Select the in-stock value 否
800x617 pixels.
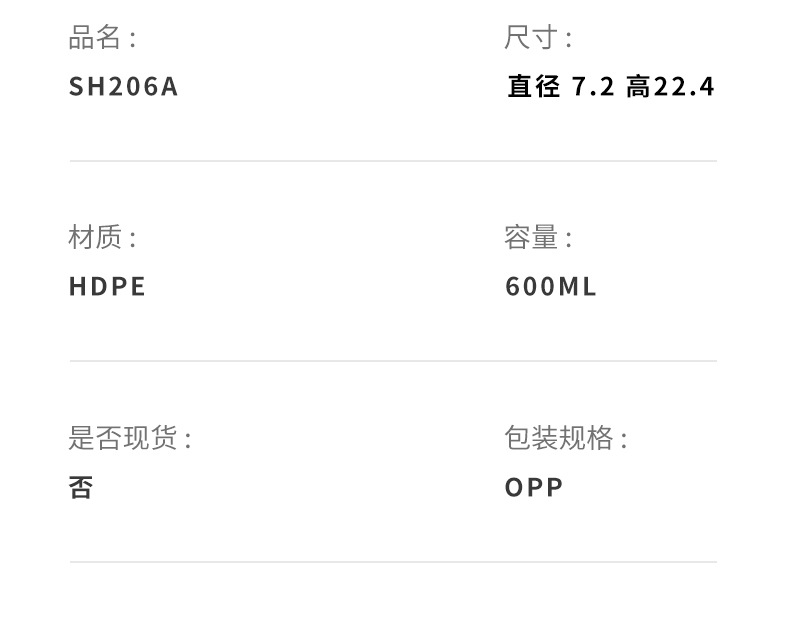click(x=81, y=487)
